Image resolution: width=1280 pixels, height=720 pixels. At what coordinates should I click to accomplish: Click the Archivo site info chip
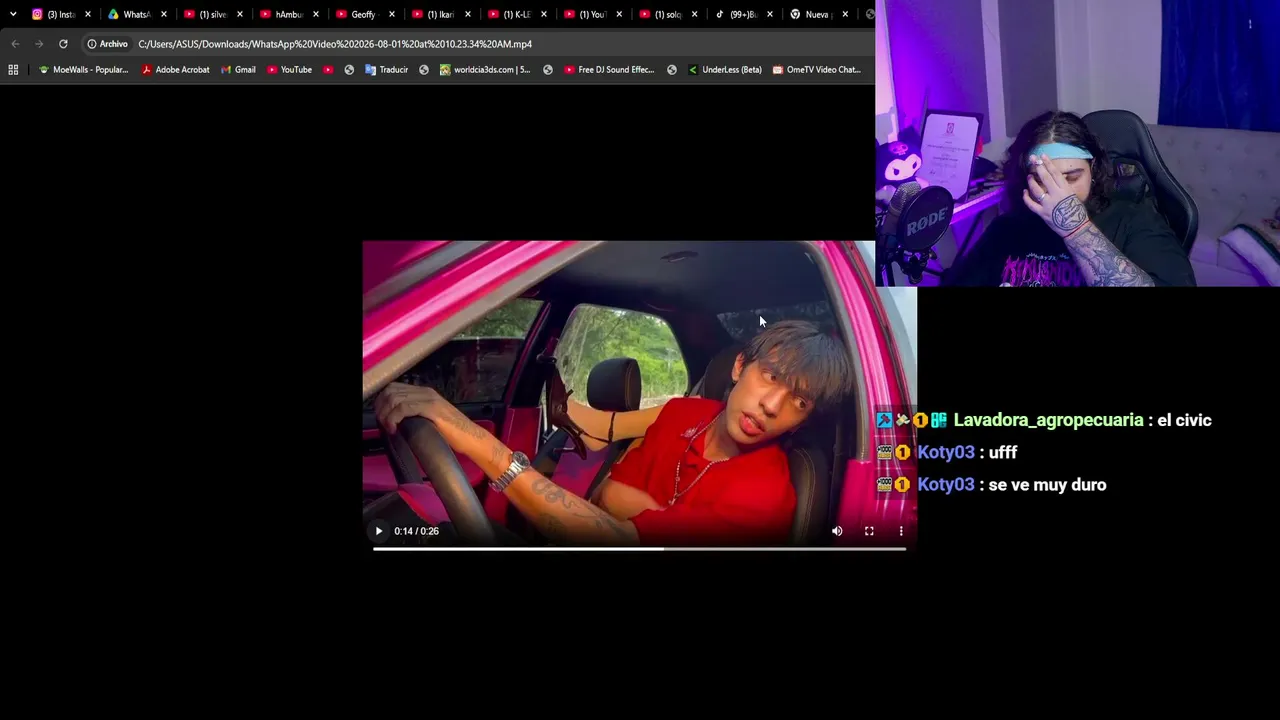click(107, 44)
